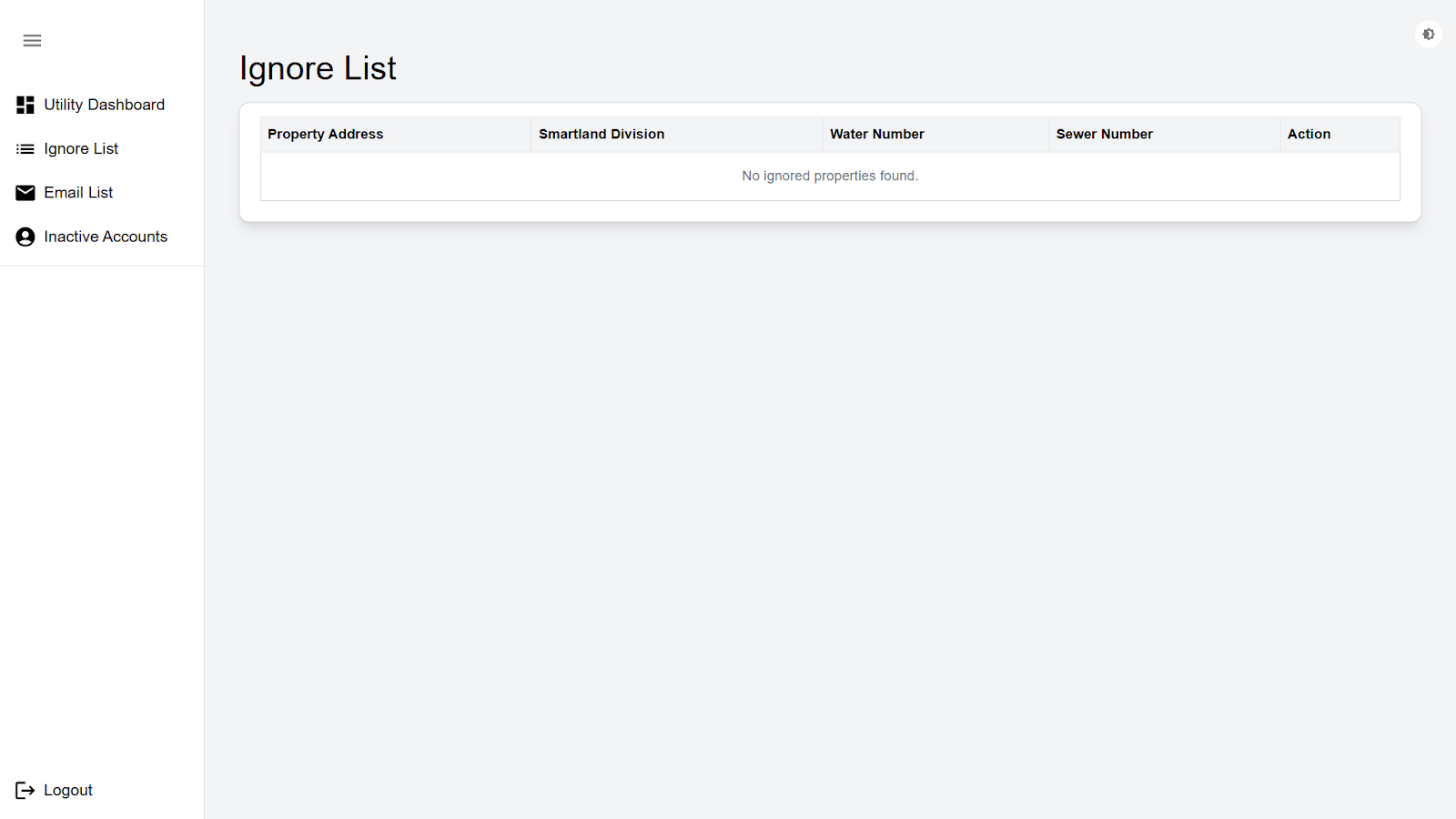
Task: Click the Email List envelope icon
Action: coord(25,193)
